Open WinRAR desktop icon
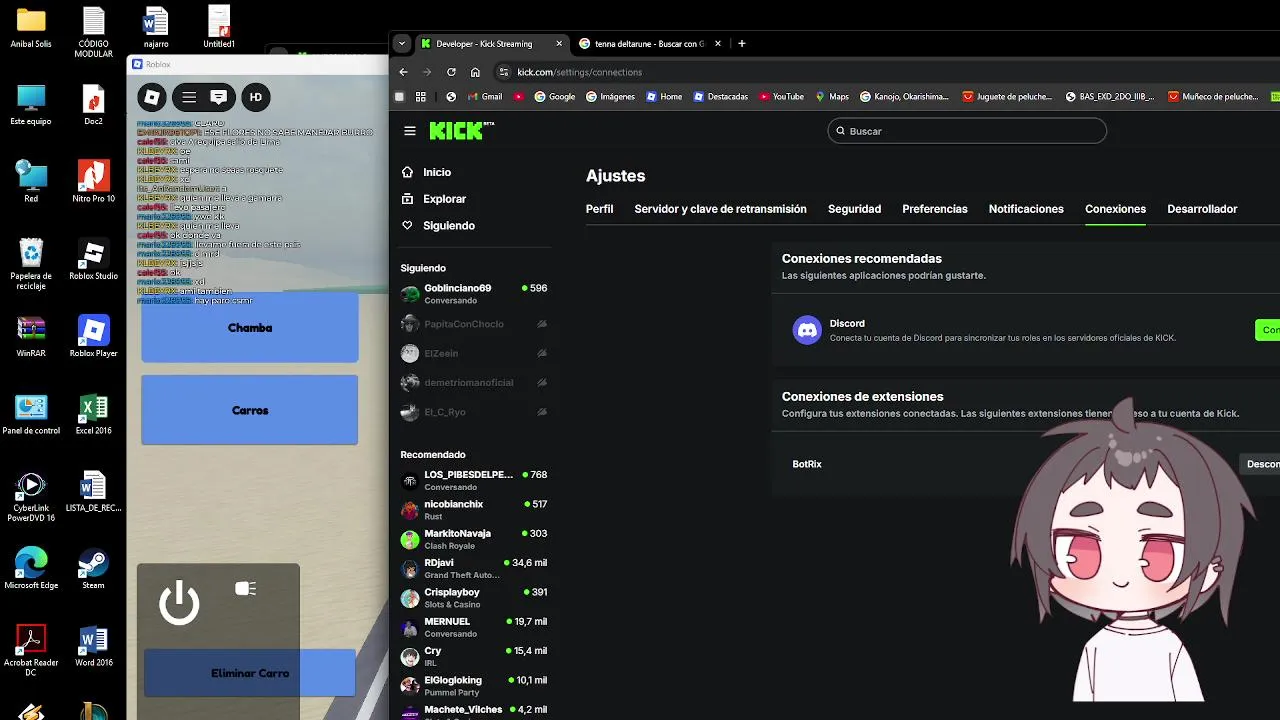The width and height of the screenshot is (1280, 720). coord(31,338)
